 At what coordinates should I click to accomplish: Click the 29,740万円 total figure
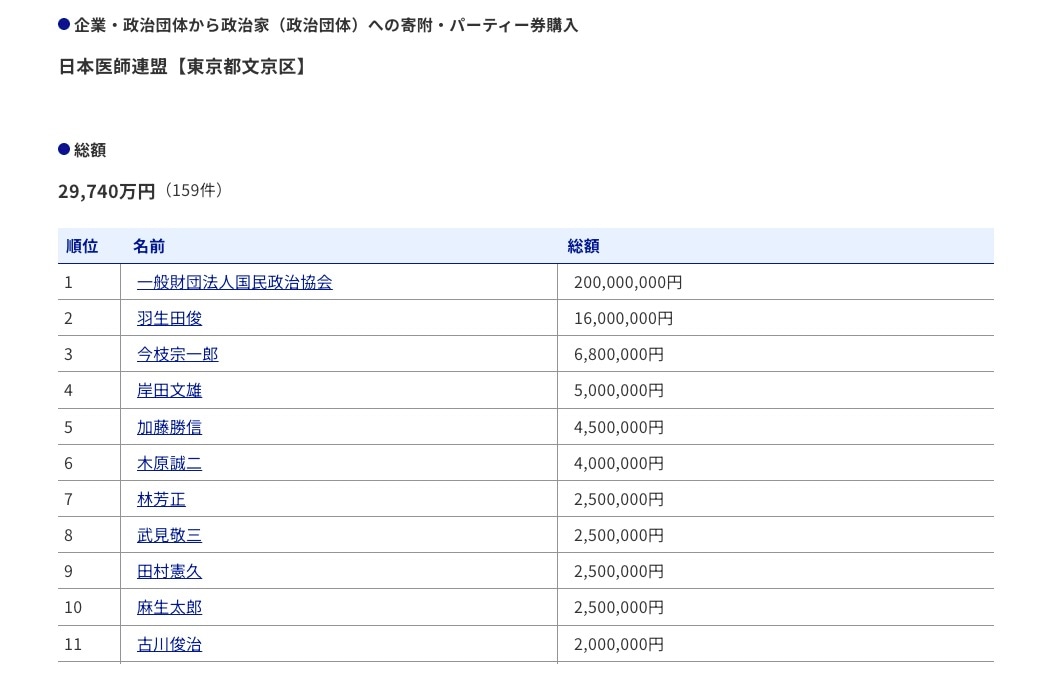coord(107,191)
